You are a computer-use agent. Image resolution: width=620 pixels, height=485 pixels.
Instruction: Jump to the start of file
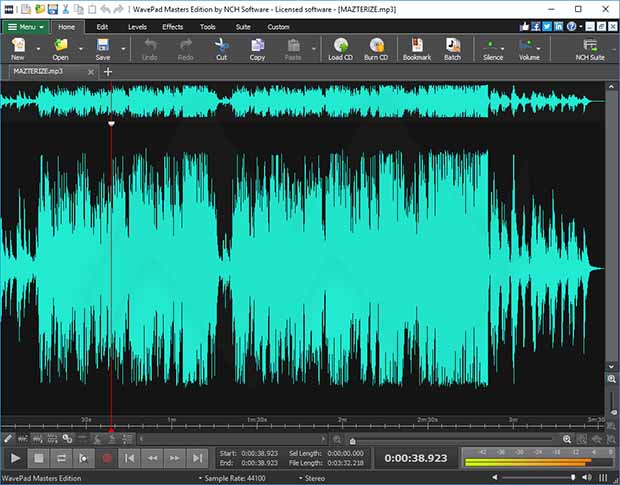click(x=129, y=458)
